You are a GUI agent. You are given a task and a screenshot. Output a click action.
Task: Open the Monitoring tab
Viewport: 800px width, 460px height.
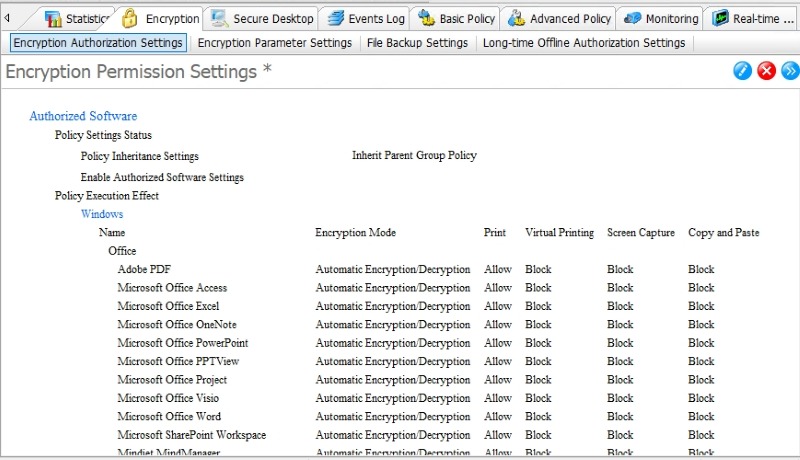pos(661,19)
